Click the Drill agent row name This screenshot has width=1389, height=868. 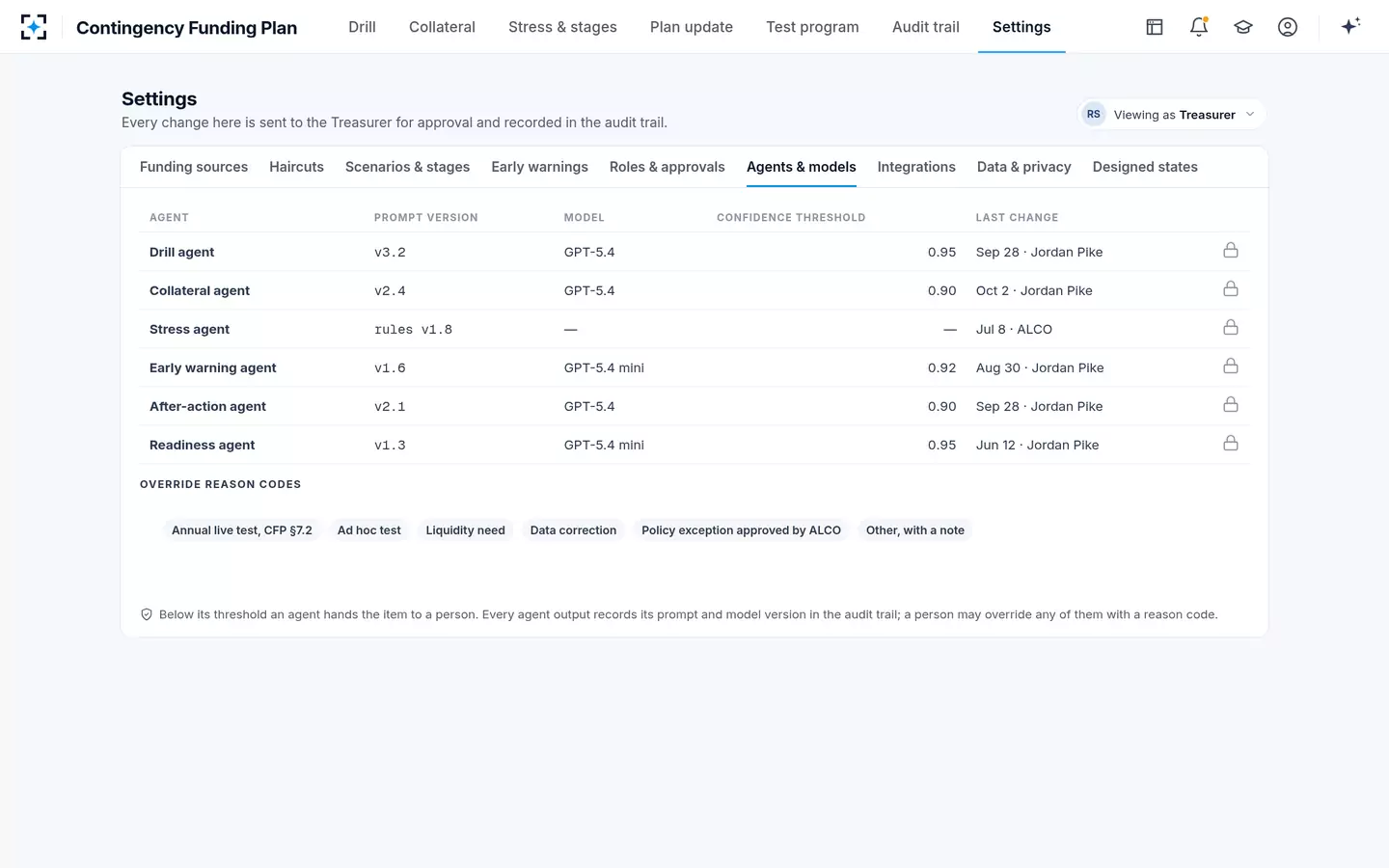pyautogui.click(x=182, y=252)
